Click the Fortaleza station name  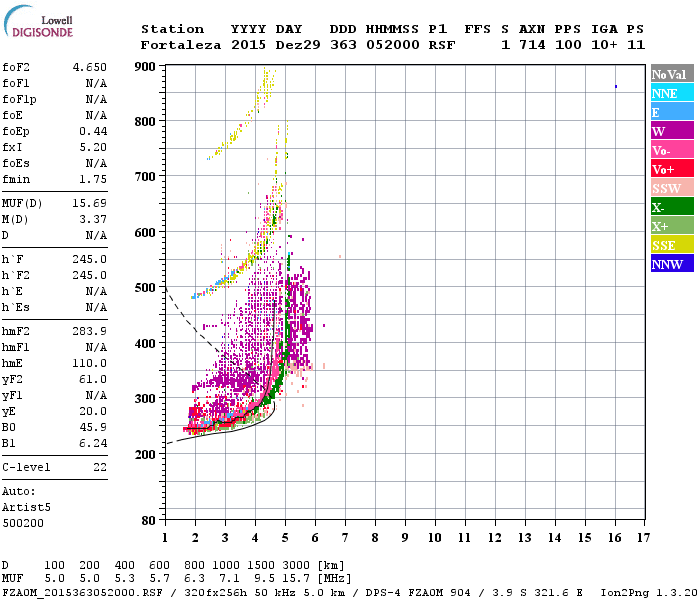(x=181, y=45)
